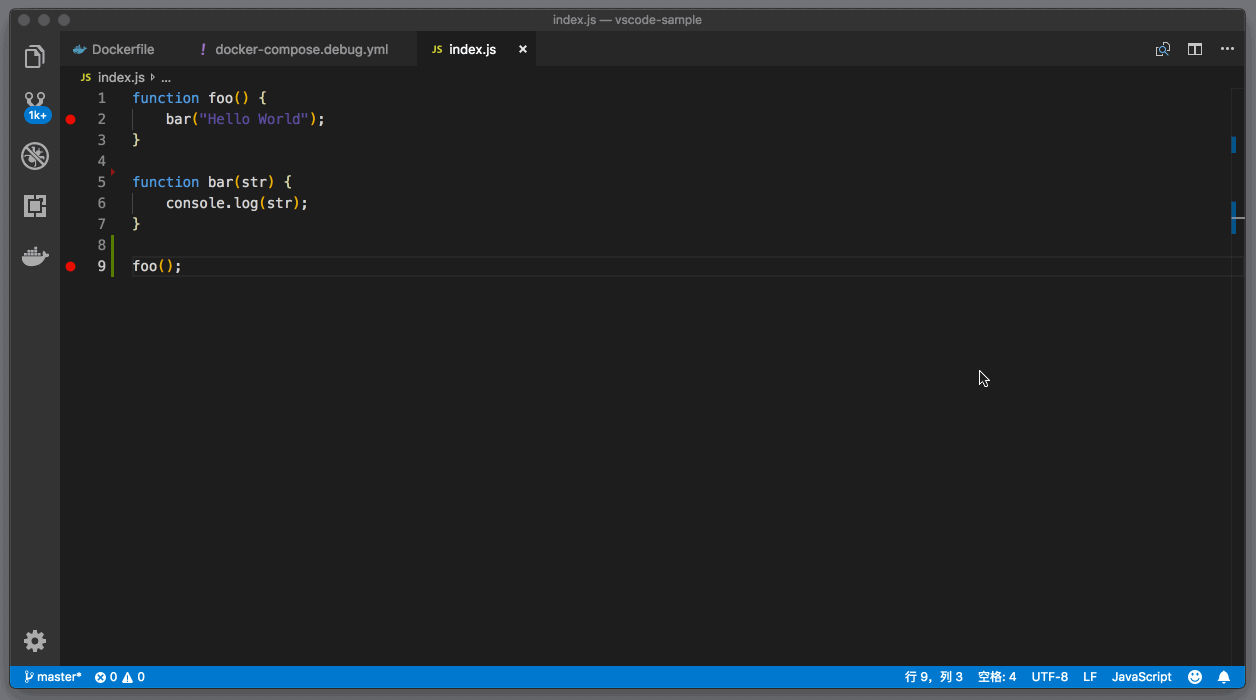Open the Docker view in activity bar
The image size is (1256, 700).
[x=35, y=256]
